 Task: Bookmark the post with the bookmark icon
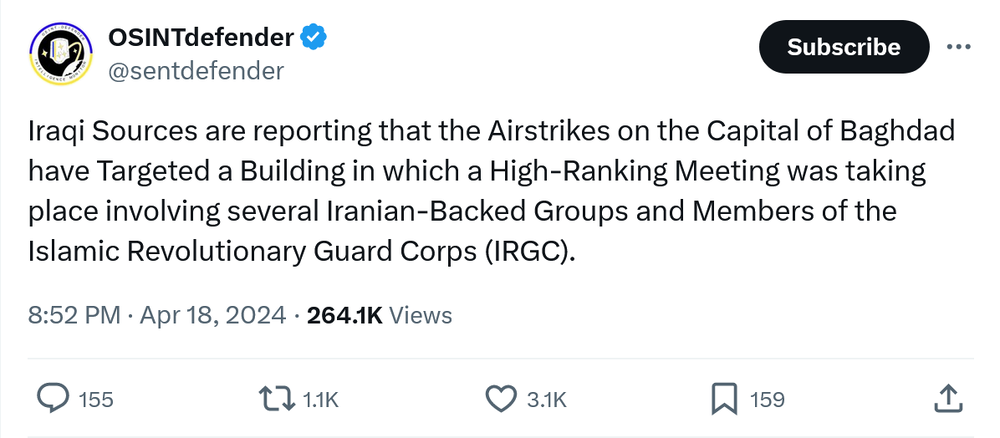pyautogui.click(x=723, y=399)
